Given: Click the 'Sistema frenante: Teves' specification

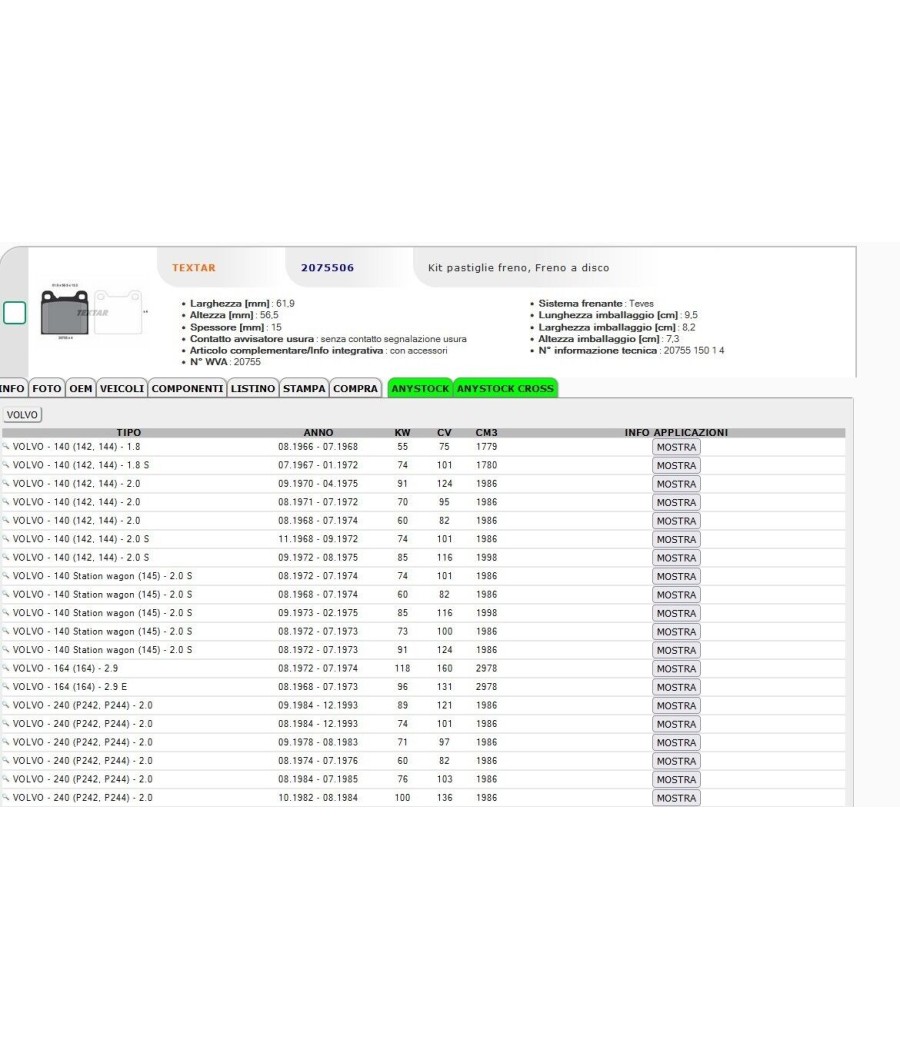Looking at the screenshot, I should point(595,303).
